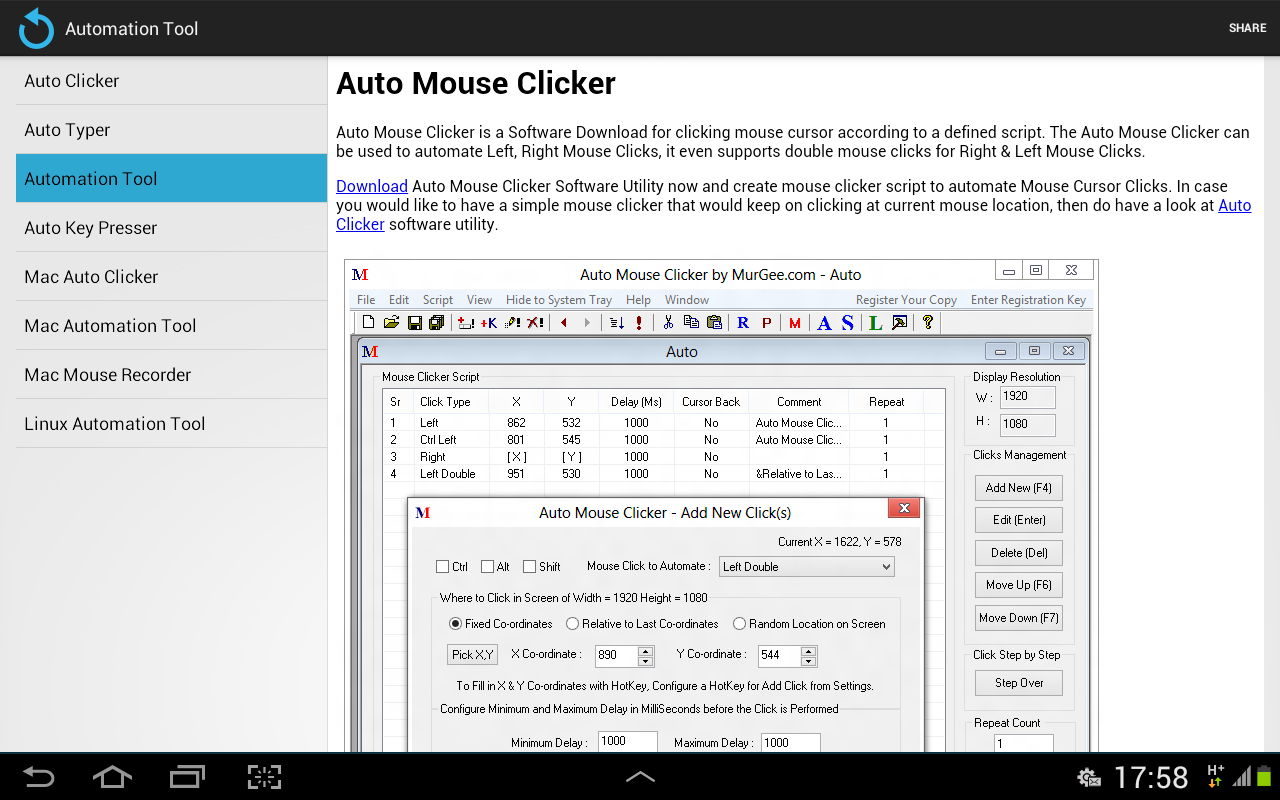Tap the back arrow icon beside Automation Tool
1280x800 pixels.
pos(36,28)
